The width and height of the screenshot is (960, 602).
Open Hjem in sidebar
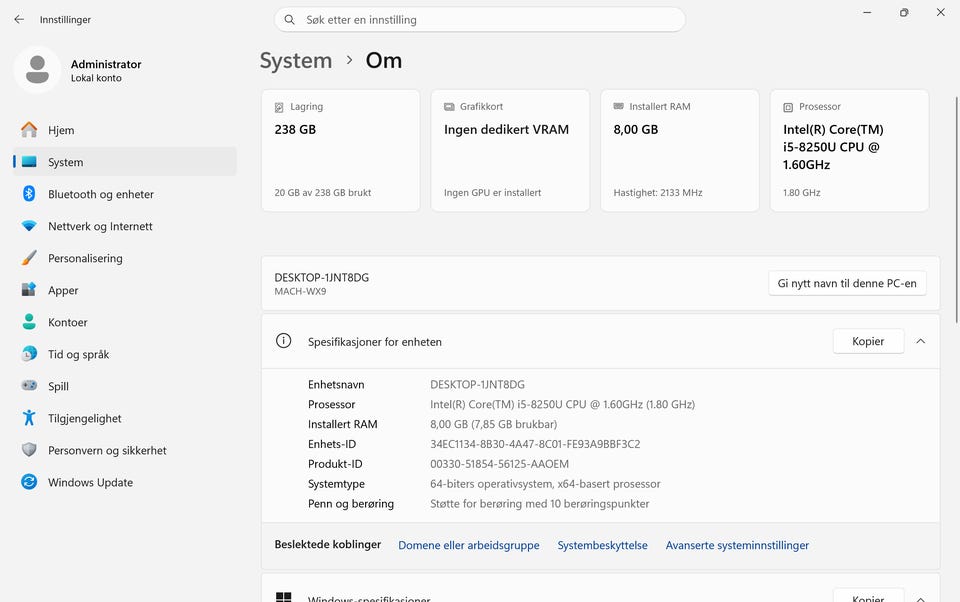coord(124,130)
